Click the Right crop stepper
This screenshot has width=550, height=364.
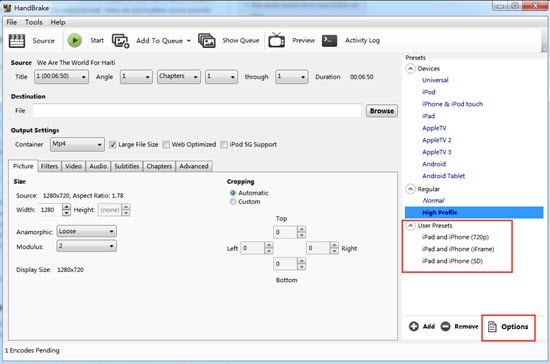334,248
